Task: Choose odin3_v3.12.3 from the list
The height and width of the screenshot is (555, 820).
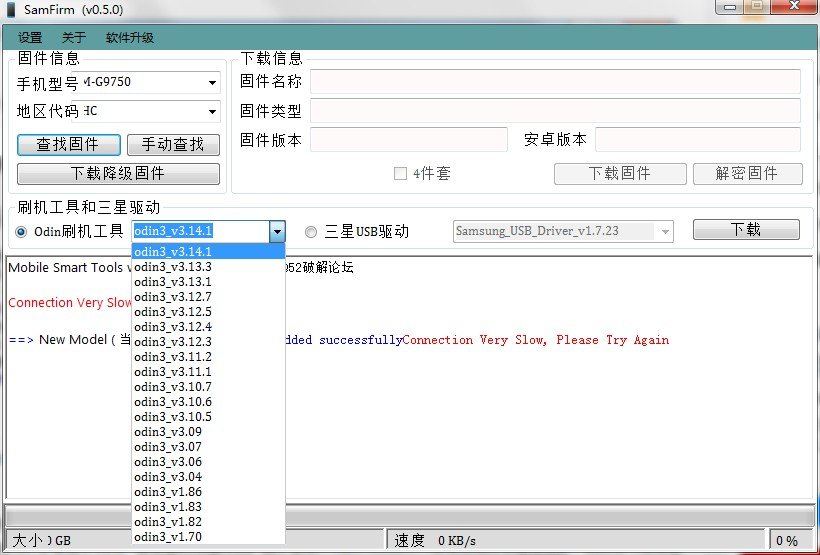Action: pyautogui.click(x=208, y=342)
